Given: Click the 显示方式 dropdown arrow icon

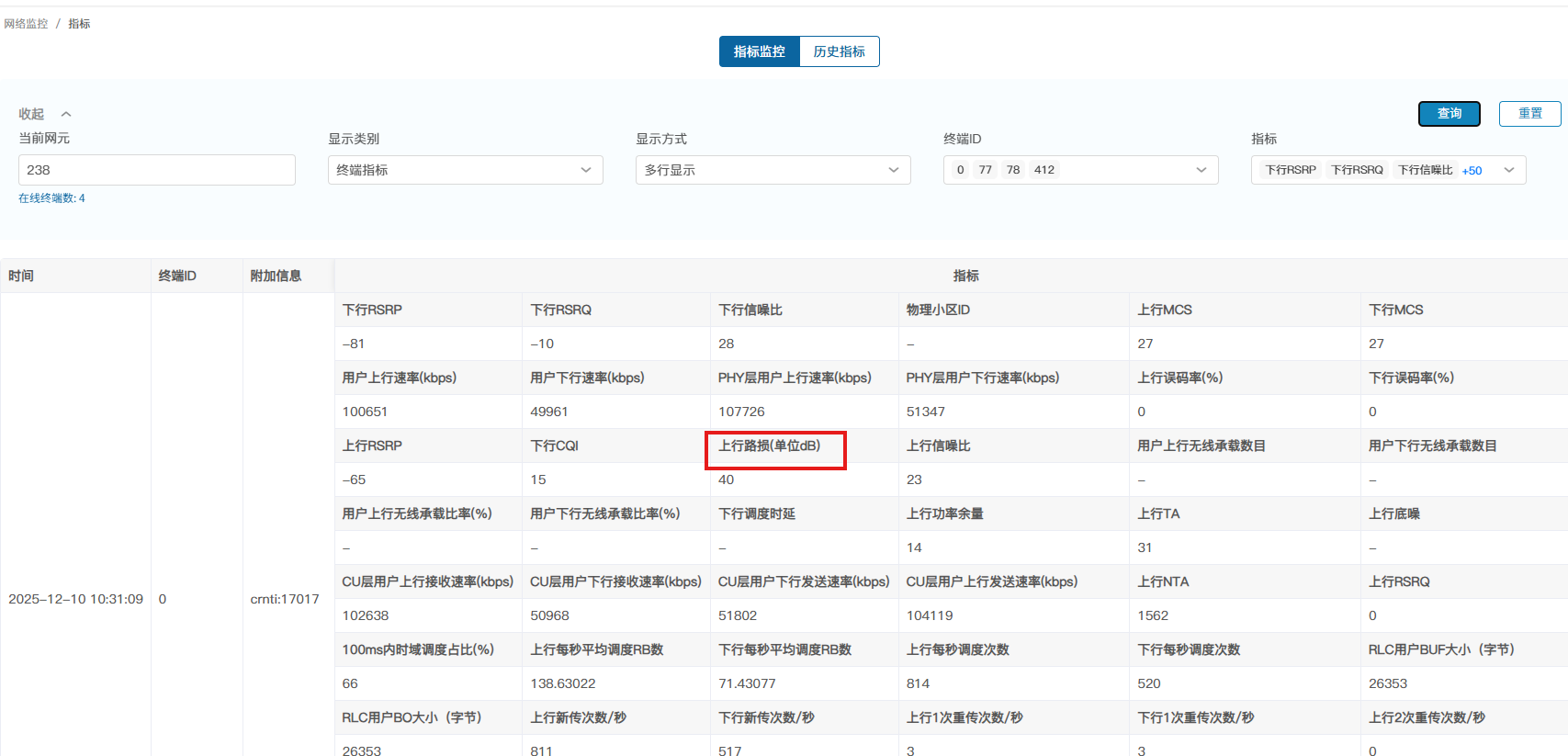Looking at the screenshot, I should [x=894, y=170].
